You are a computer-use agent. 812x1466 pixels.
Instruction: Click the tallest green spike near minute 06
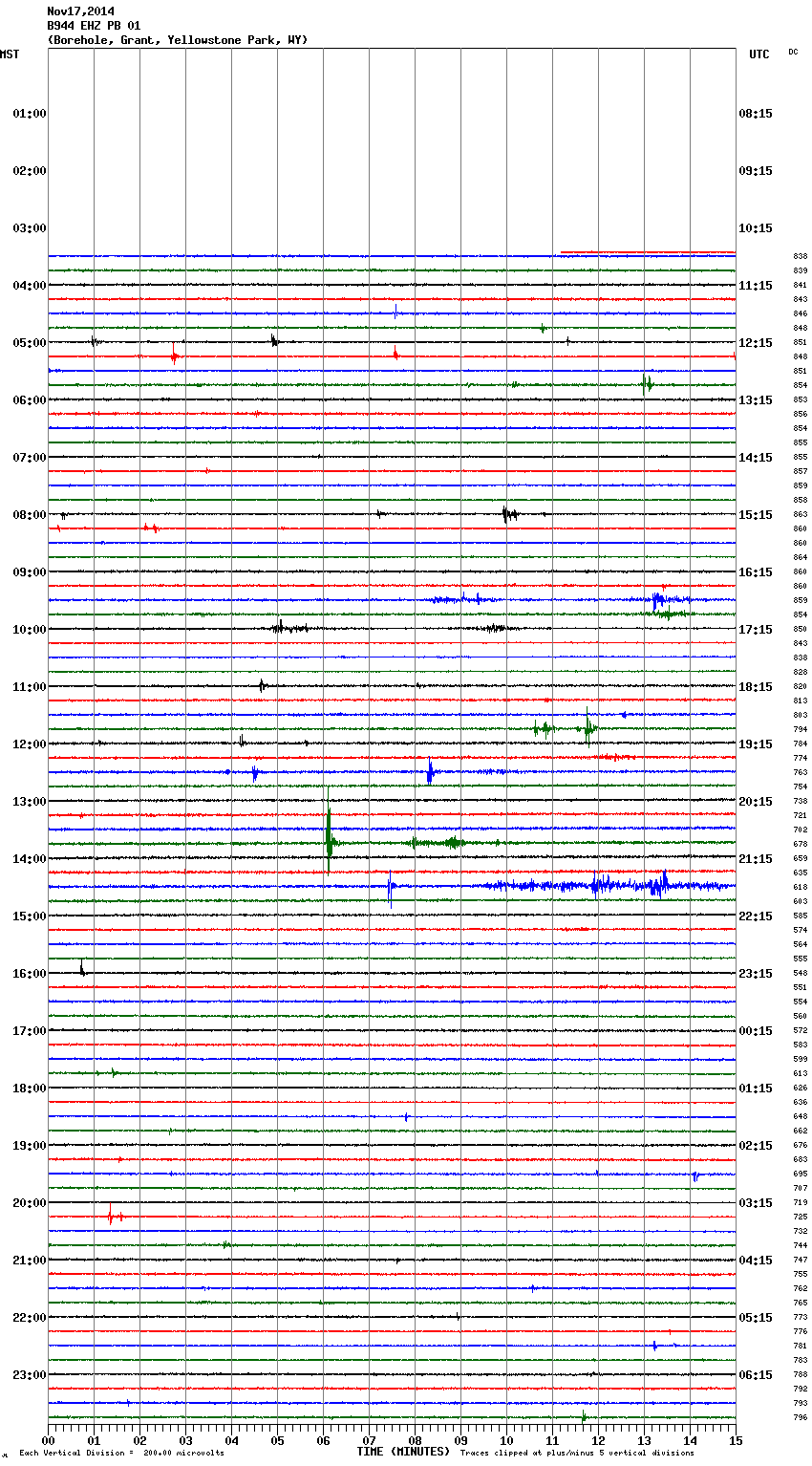tap(329, 831)
